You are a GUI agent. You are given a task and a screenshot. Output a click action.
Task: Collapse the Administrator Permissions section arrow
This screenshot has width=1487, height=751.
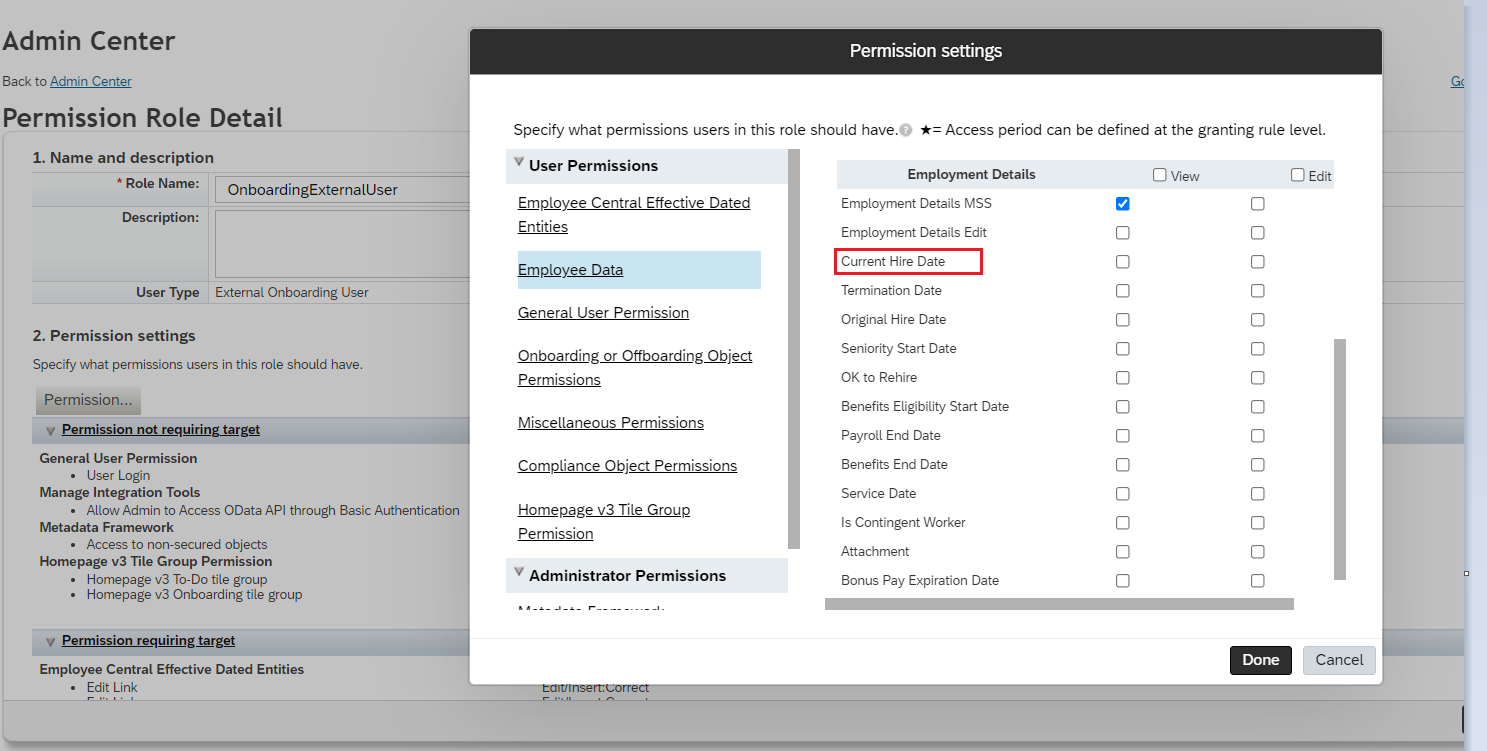[x=519, y=573]
